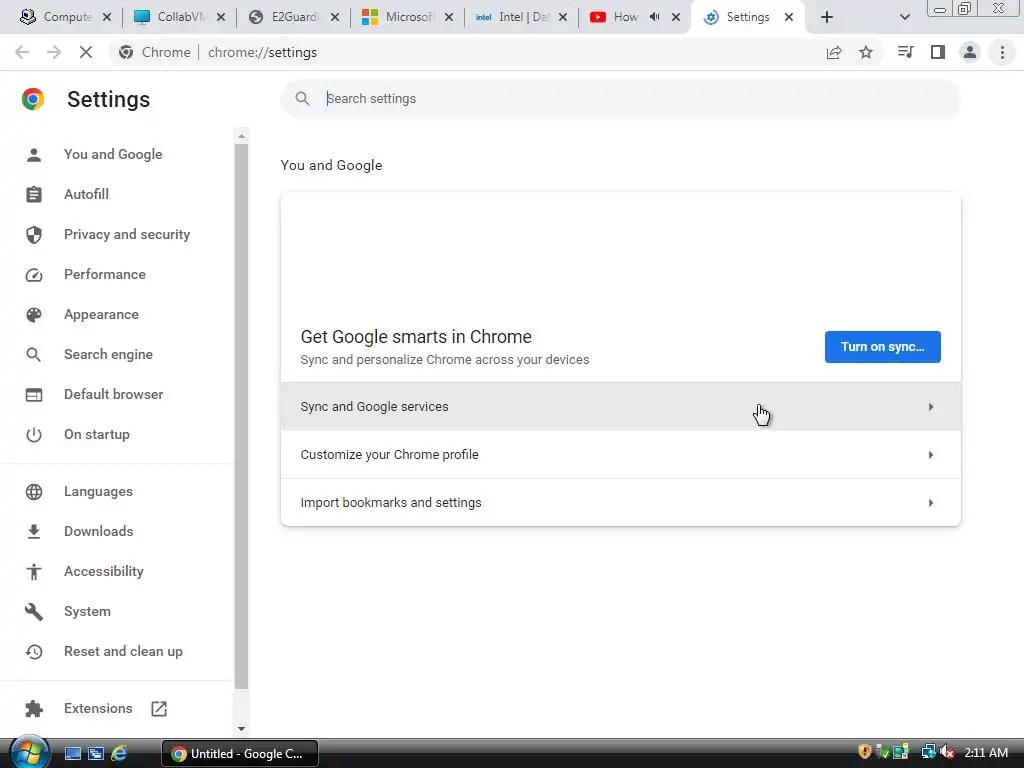
Task: Click the power icon beside On startup
Action: click(x=34, y=435)
